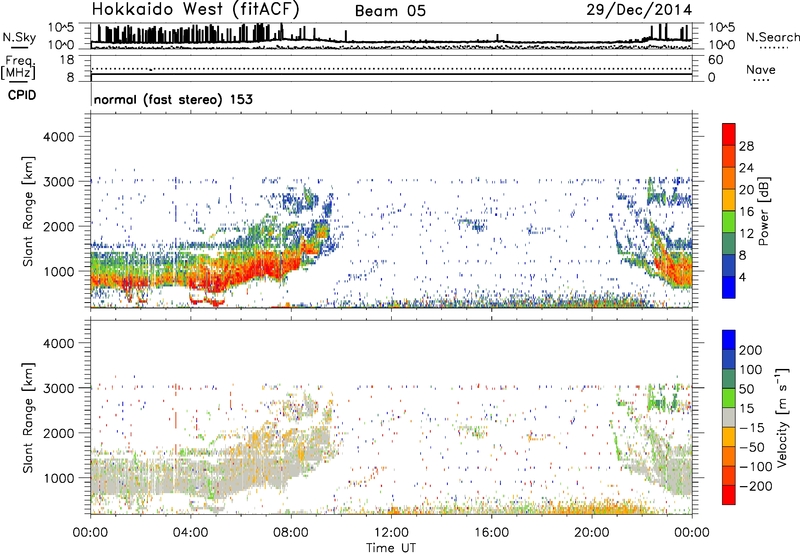Click the "Slant Range [km]" label of velocity panel

(x=28, y=417)
